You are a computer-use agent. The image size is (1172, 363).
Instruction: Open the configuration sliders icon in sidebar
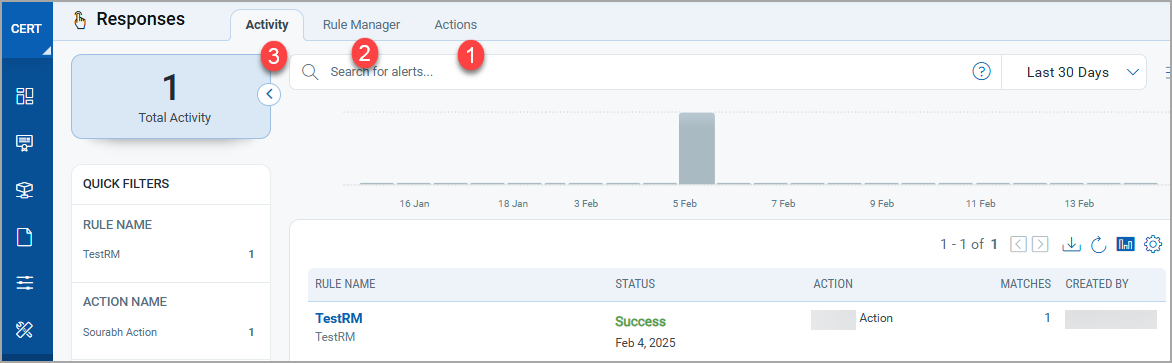(25, 283)
